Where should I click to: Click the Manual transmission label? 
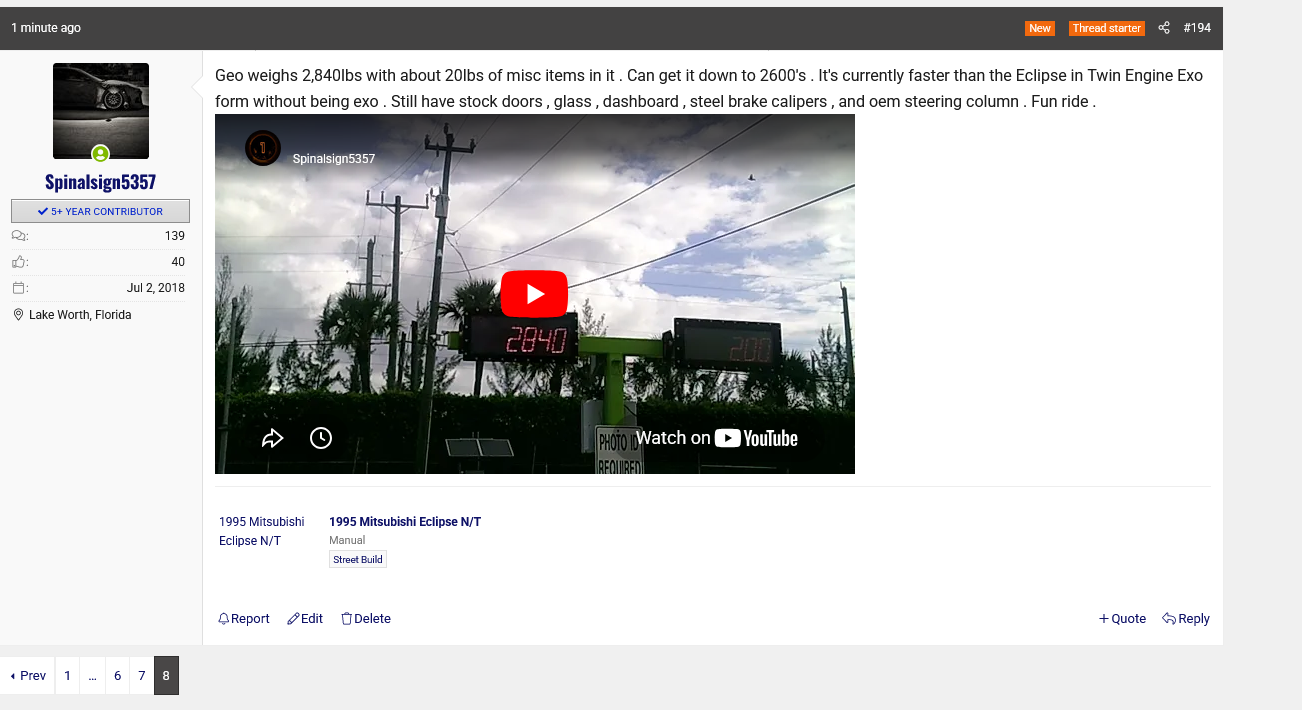click(x=347, y=540)
